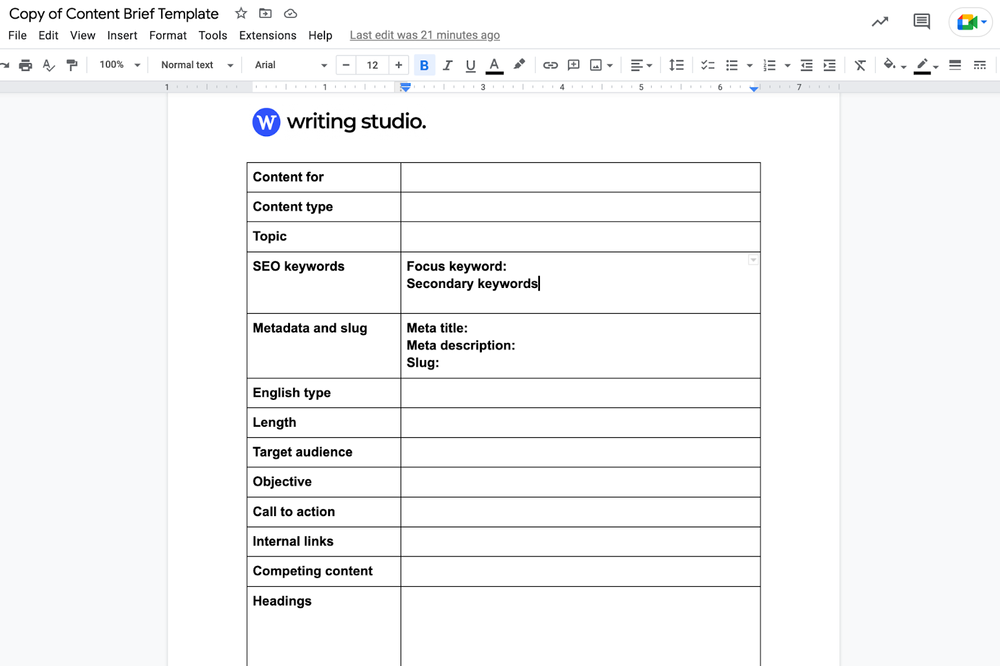Viewport: 1000px width, 666px height.
Task: Open the Extensions menu
Action: coord(267,35)
